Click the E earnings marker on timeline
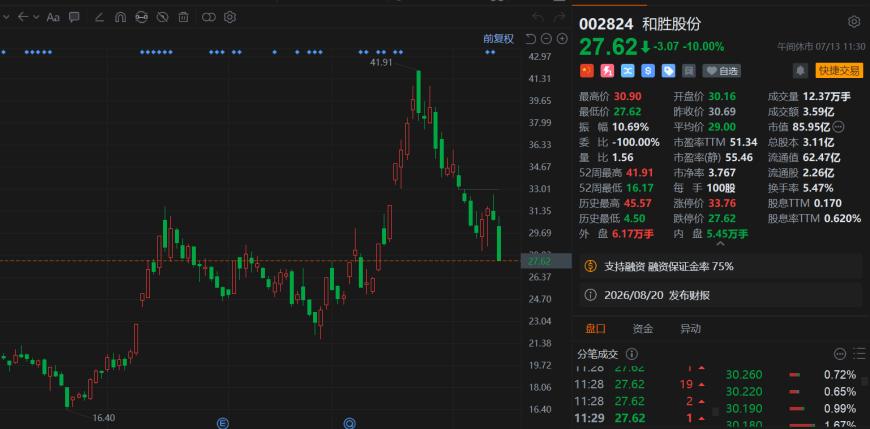This screenshot has width=870, height=429. pos(224,424)
